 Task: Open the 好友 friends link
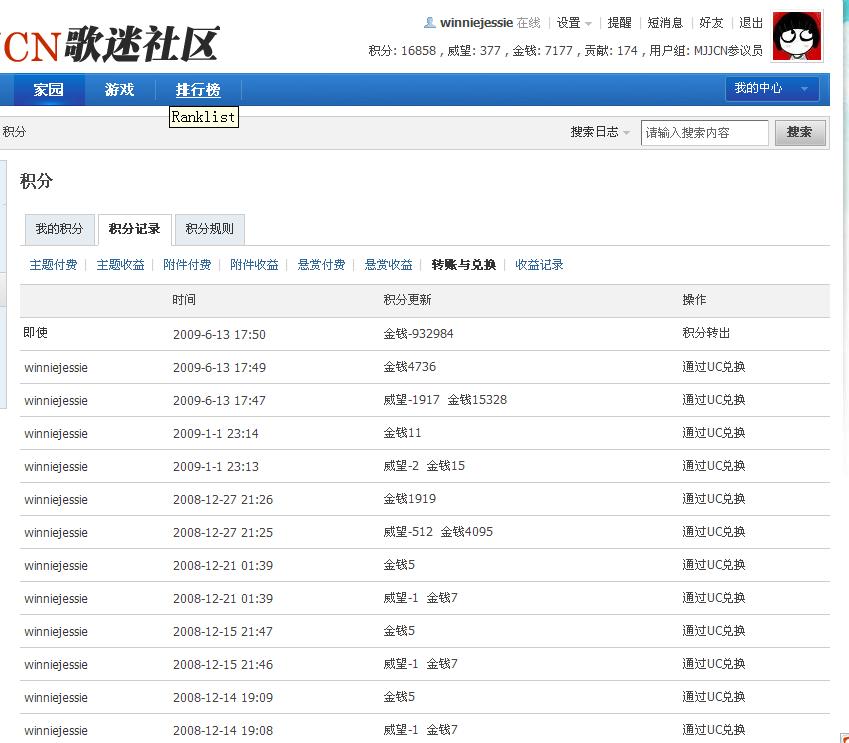(x=711, y=23)
